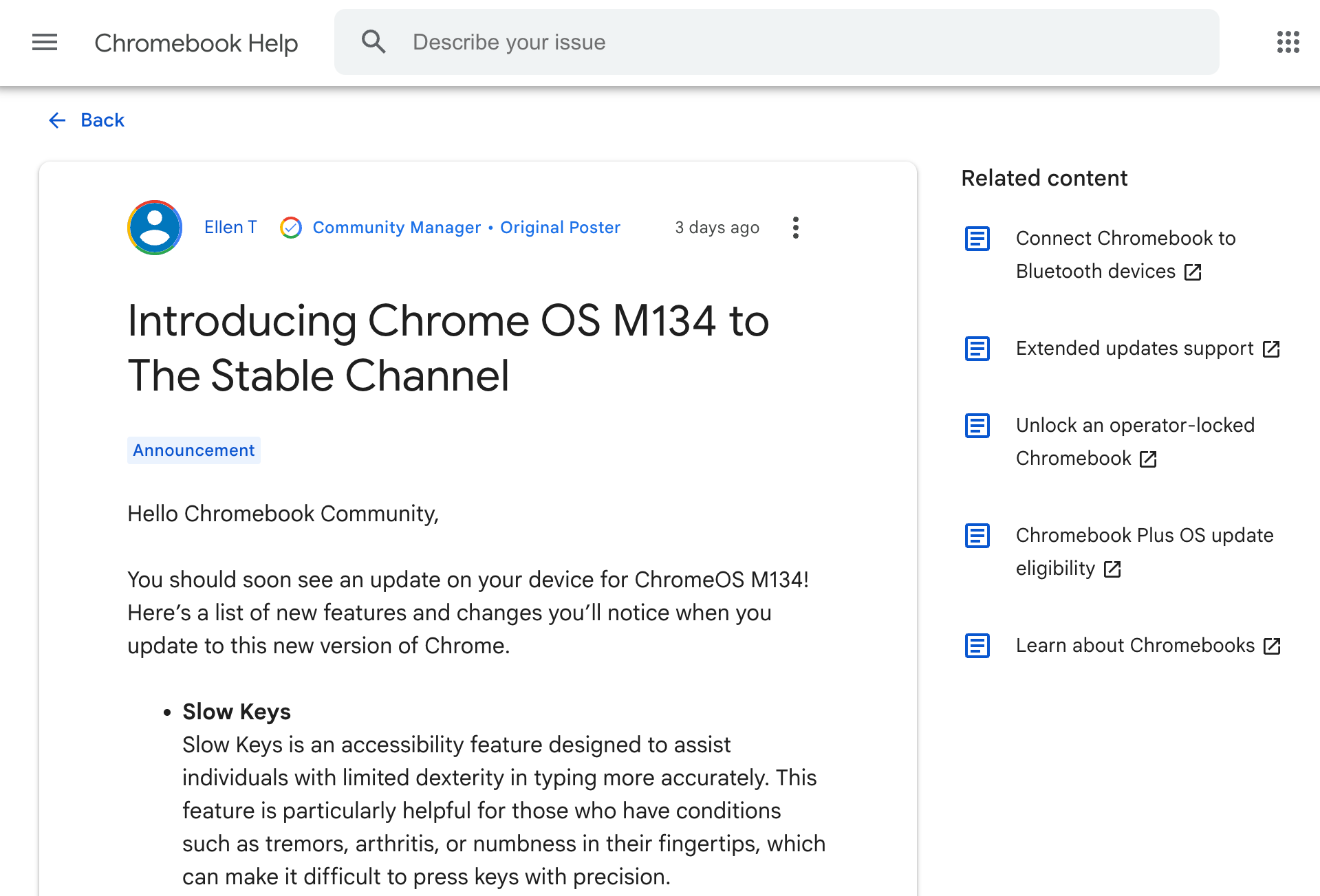The height and width of the screenshot is (896, 1320).
Task: Click the external link icon after Chromebook Plus OS update eligibility
Action: click(1112, 569)
